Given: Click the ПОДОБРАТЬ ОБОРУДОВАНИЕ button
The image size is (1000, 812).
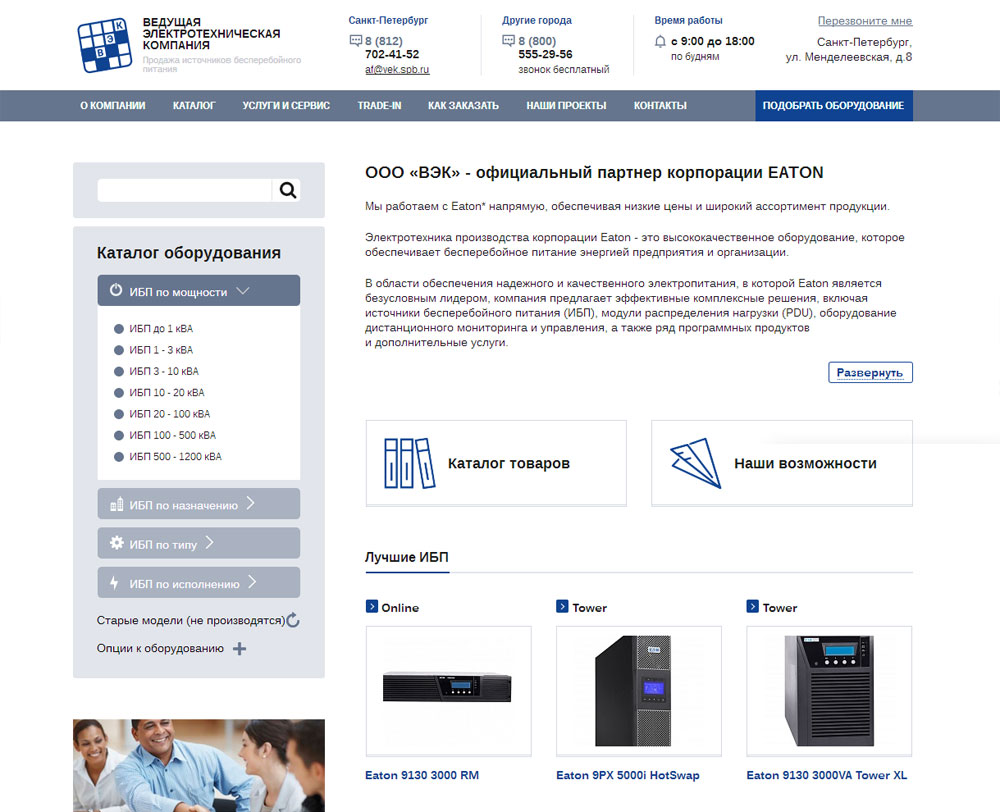Looking at the screenshot, I should pos(834,106).
